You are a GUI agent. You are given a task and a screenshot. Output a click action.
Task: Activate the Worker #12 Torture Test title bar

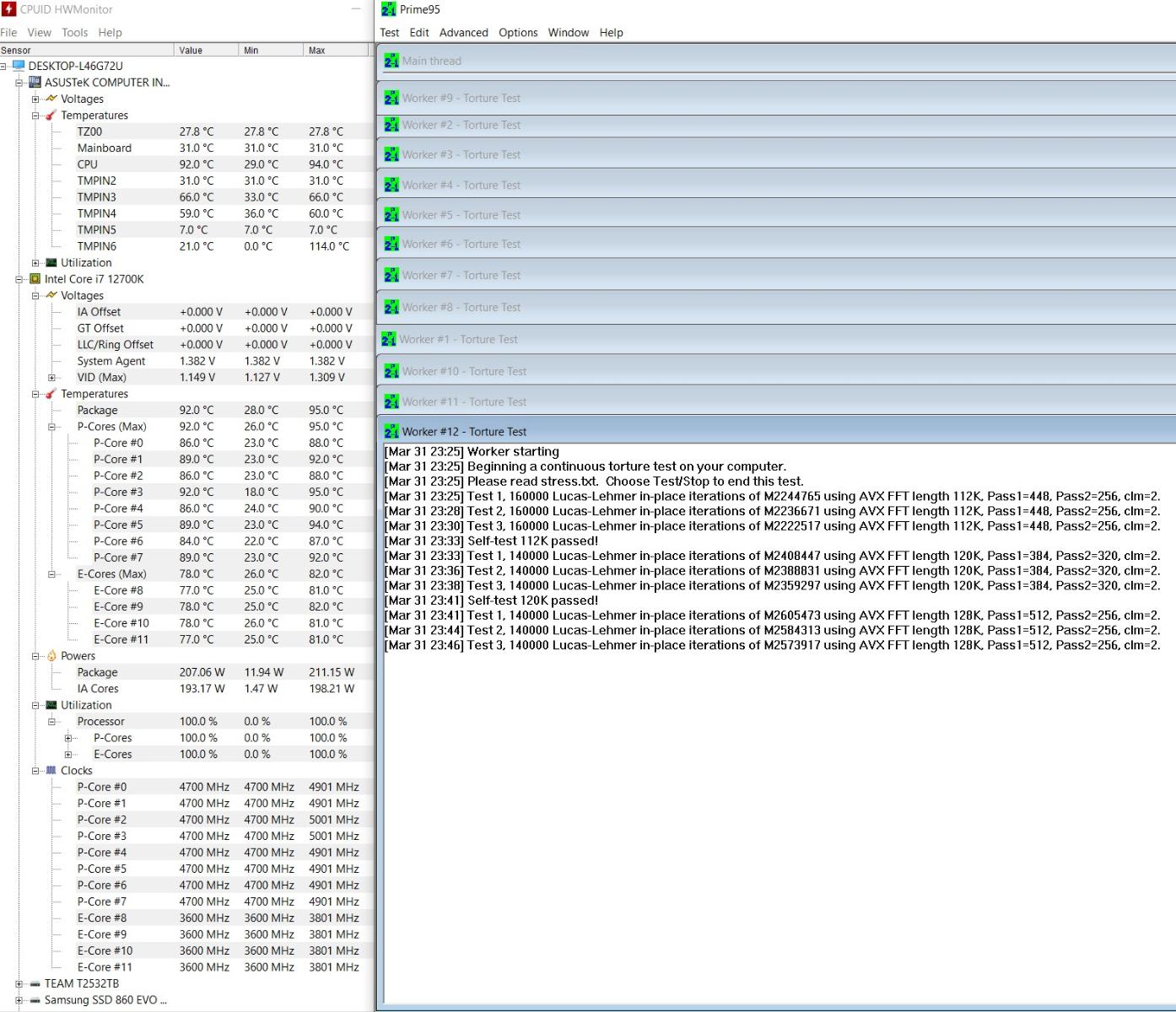pos(778,431)
